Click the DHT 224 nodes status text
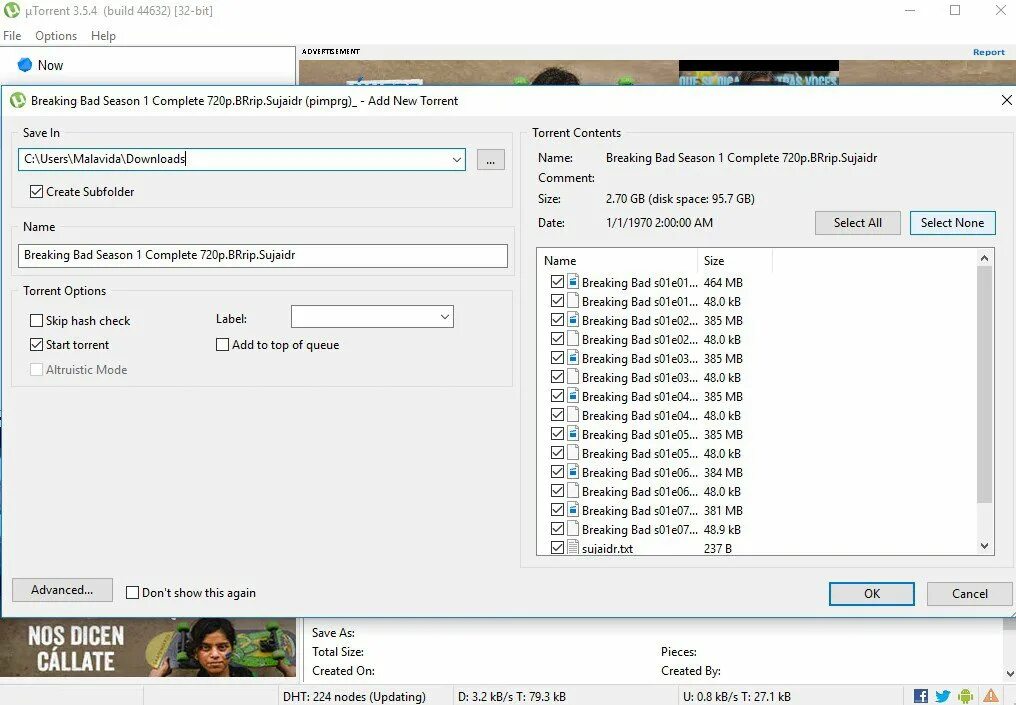Screen dimensions: 1016x705 354,697
